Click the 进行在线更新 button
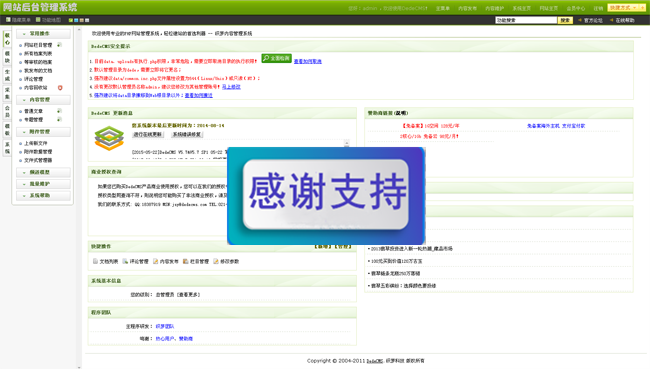Image resolution: width=650 pixels, height=369 pixels. coord(148,134)
